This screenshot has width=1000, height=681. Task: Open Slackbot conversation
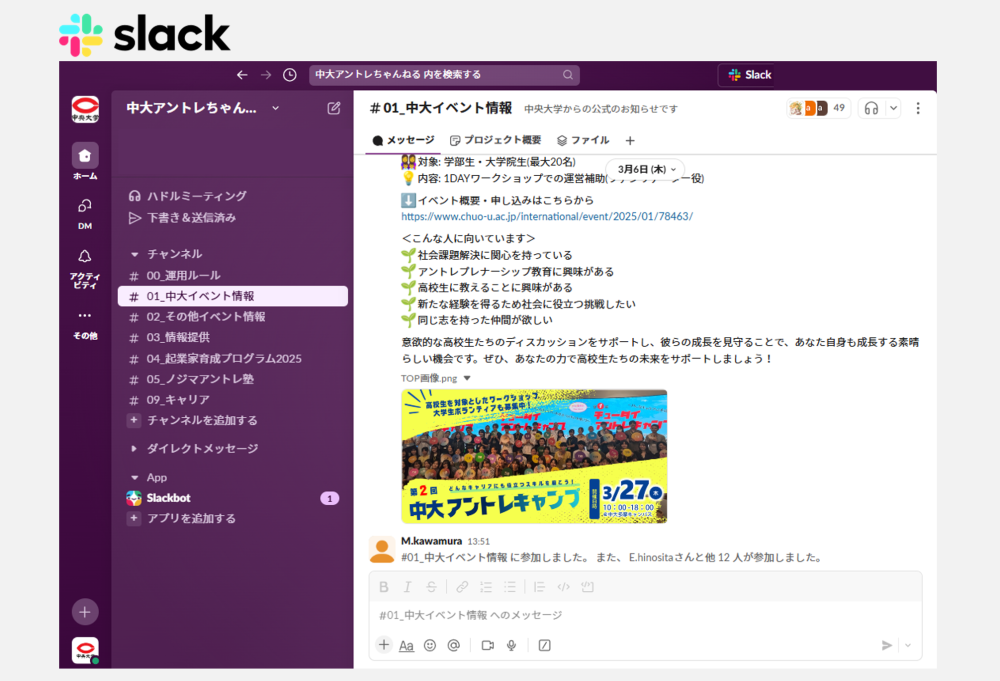point(233,498)
